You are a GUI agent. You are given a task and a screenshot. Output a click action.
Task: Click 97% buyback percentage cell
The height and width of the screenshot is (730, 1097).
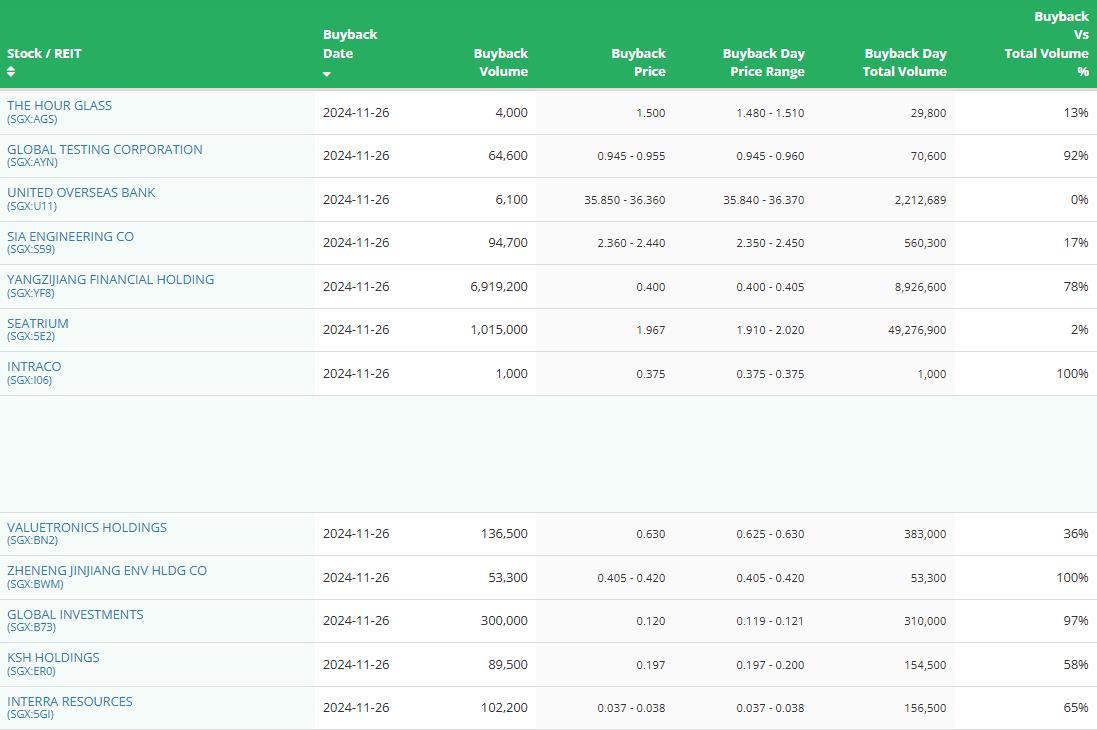pyautogui.click(x=1075, y=620)
